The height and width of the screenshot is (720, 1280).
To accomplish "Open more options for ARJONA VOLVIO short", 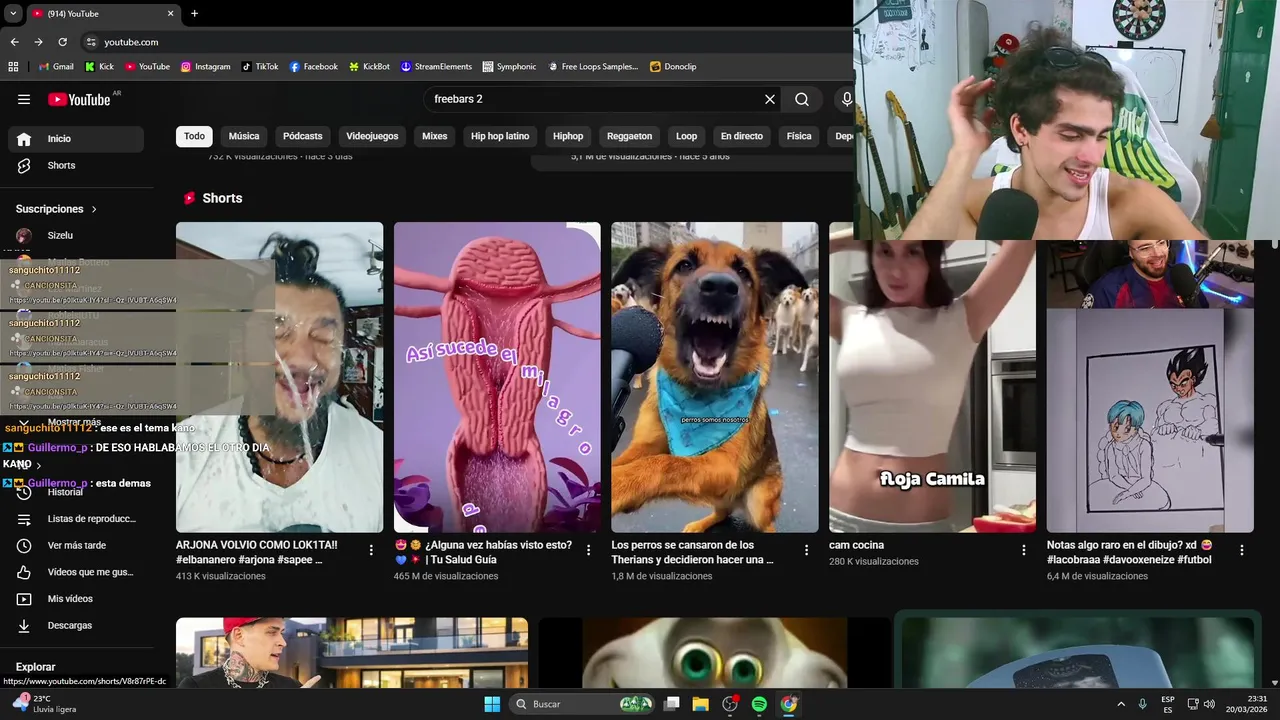I will [x=371, y=550].
